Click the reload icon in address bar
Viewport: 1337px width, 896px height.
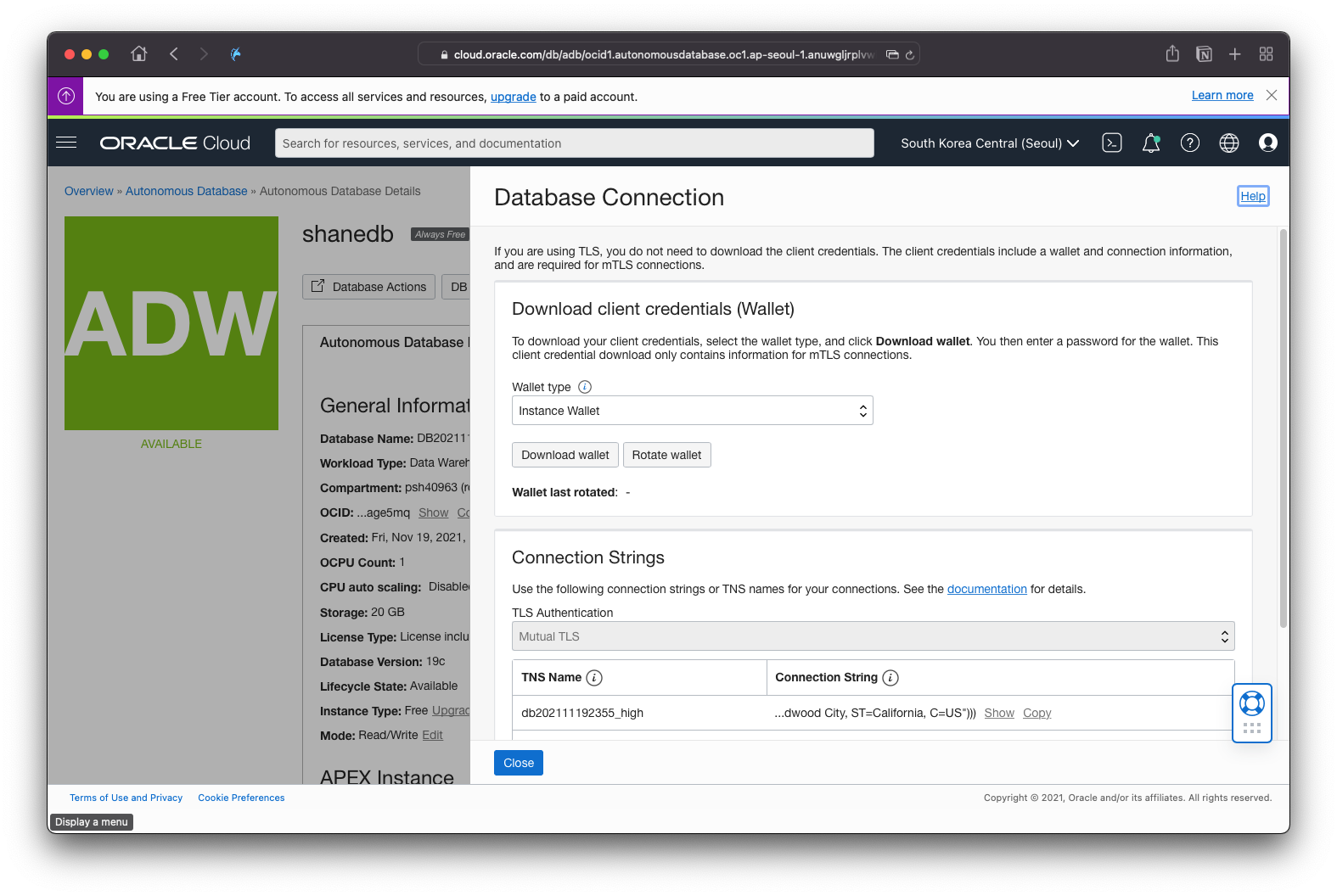[910, 55]
